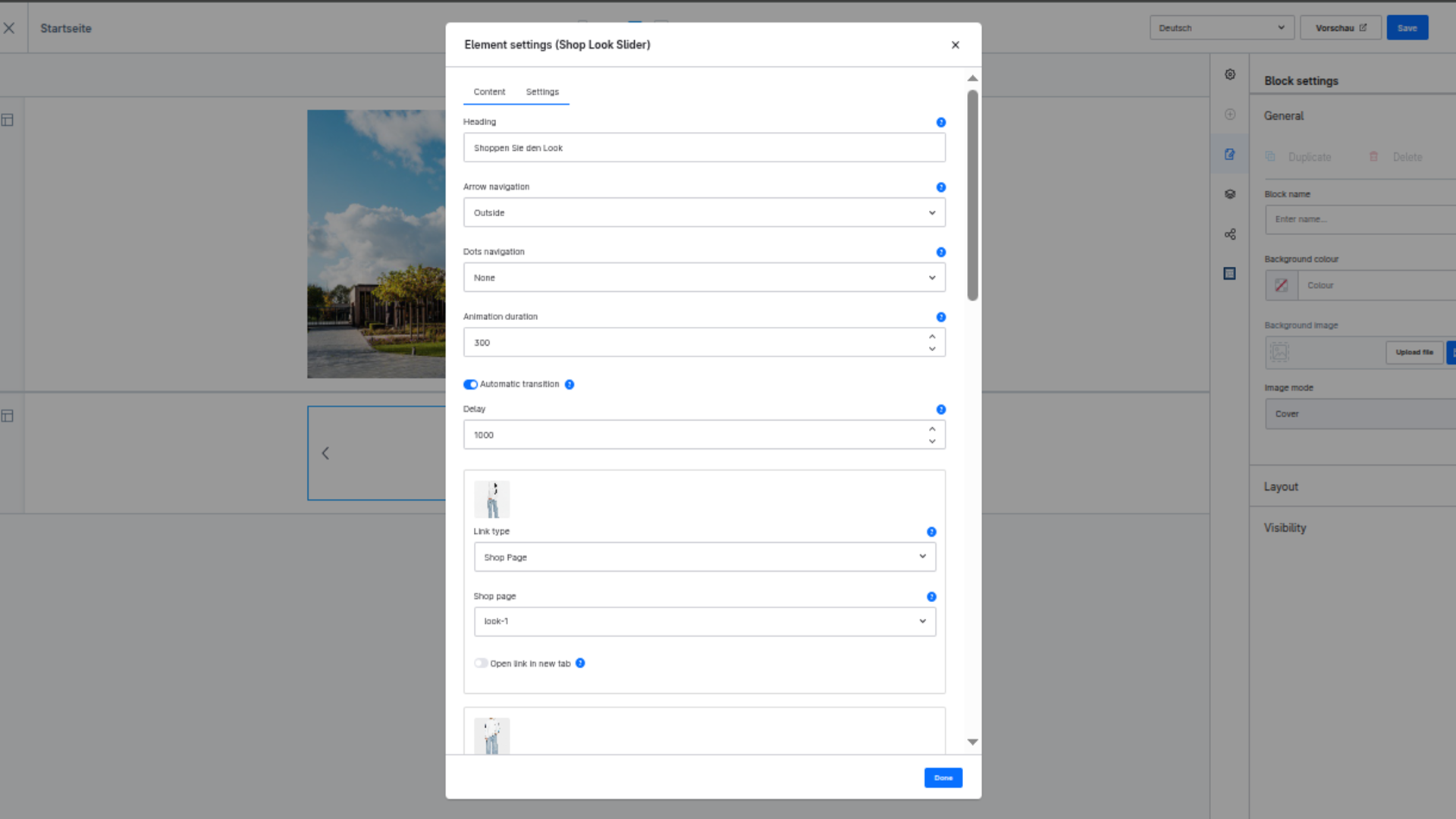Click the dialog vertical scrollbar thumb
Image resolution: width=1456 pixels, height=819 pixels.
tap(973, 196)
